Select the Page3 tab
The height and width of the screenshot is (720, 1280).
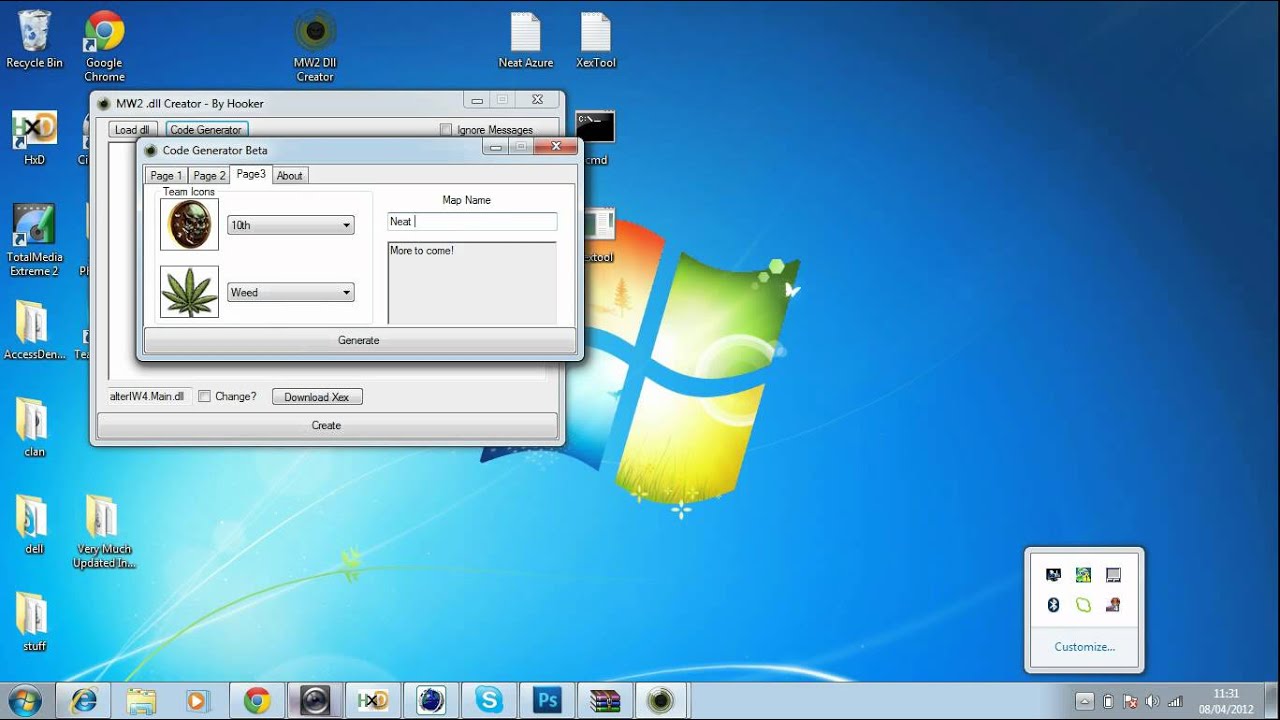click(251, 174)
